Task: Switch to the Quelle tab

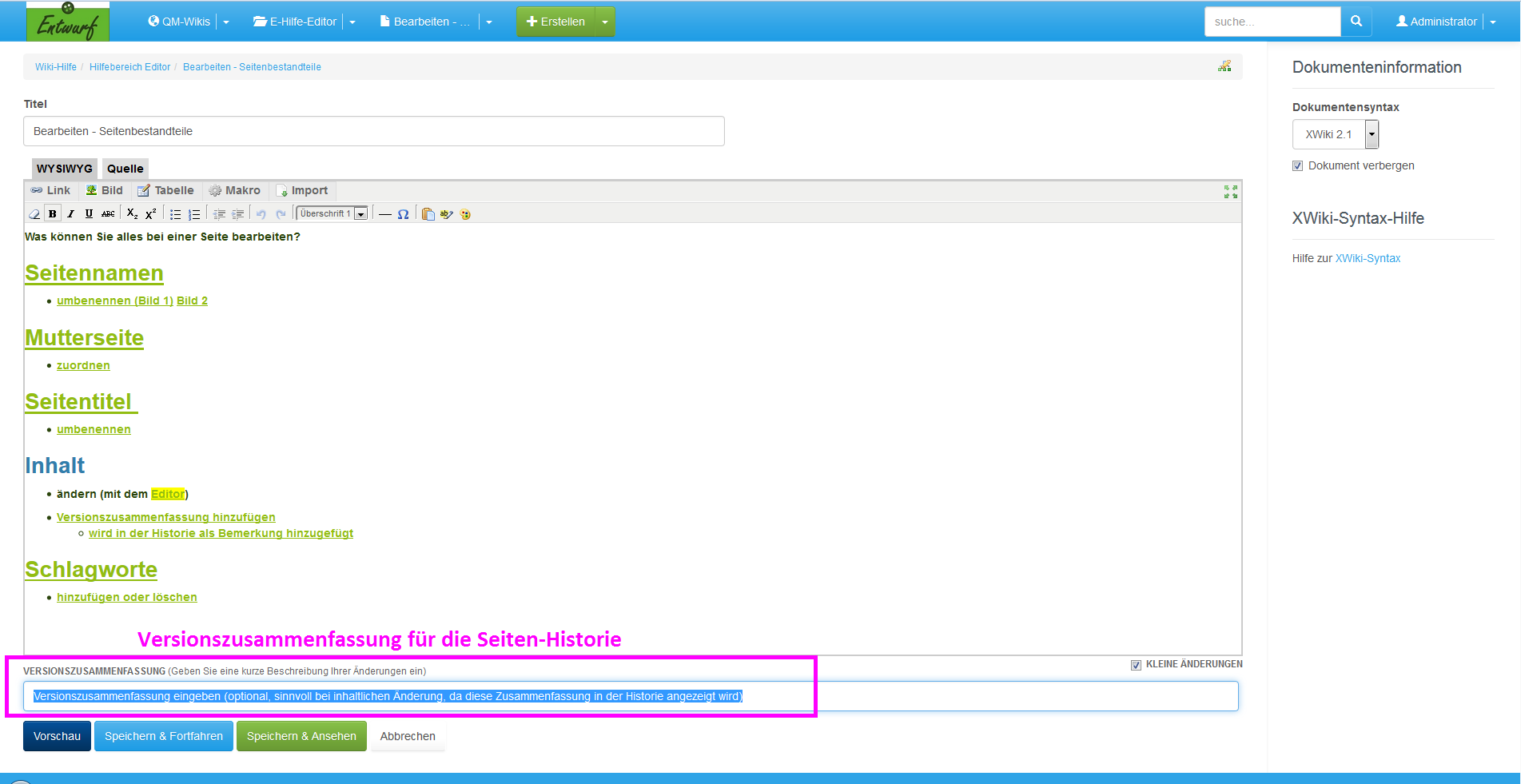Action: tap(125, 169)
